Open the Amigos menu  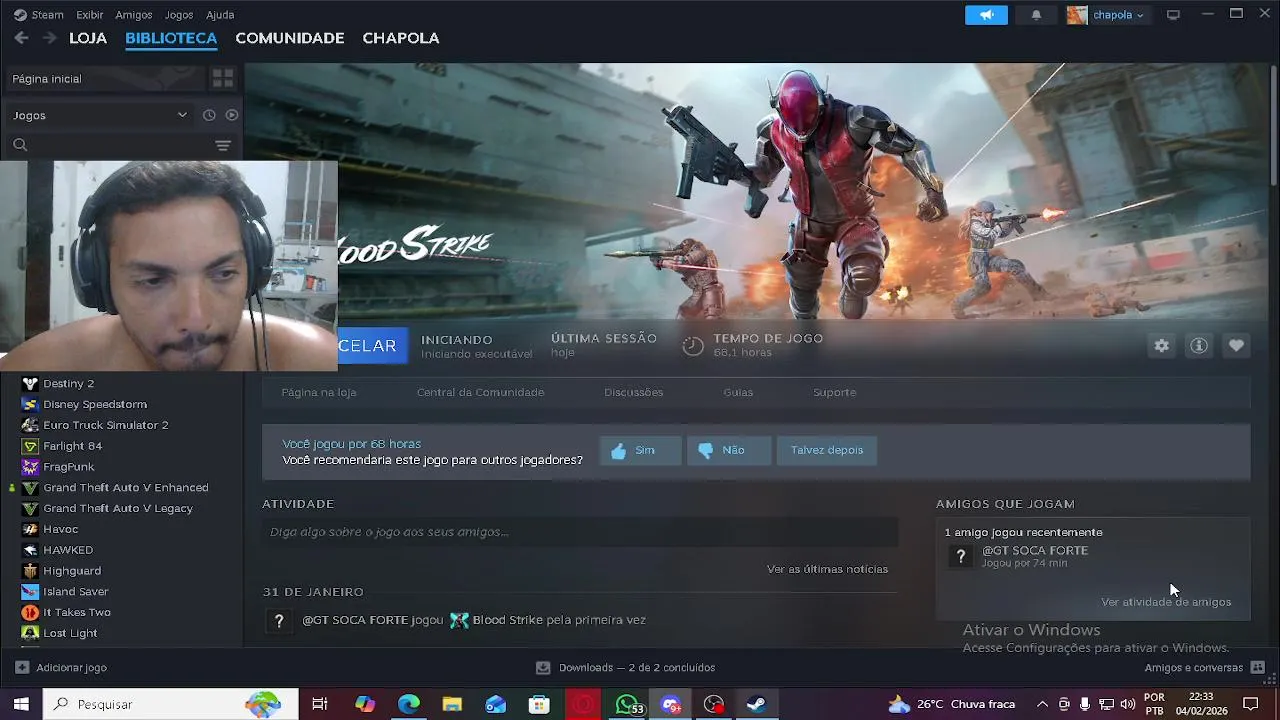pos(134,15)
